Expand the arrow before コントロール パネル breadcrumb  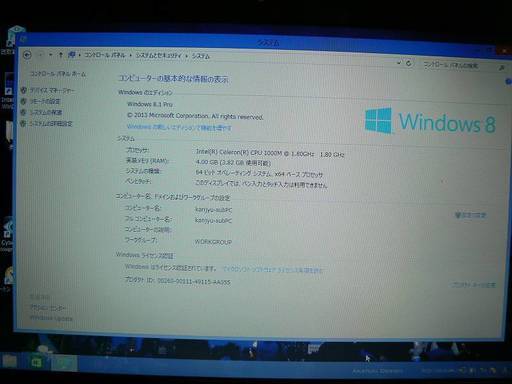80,55
